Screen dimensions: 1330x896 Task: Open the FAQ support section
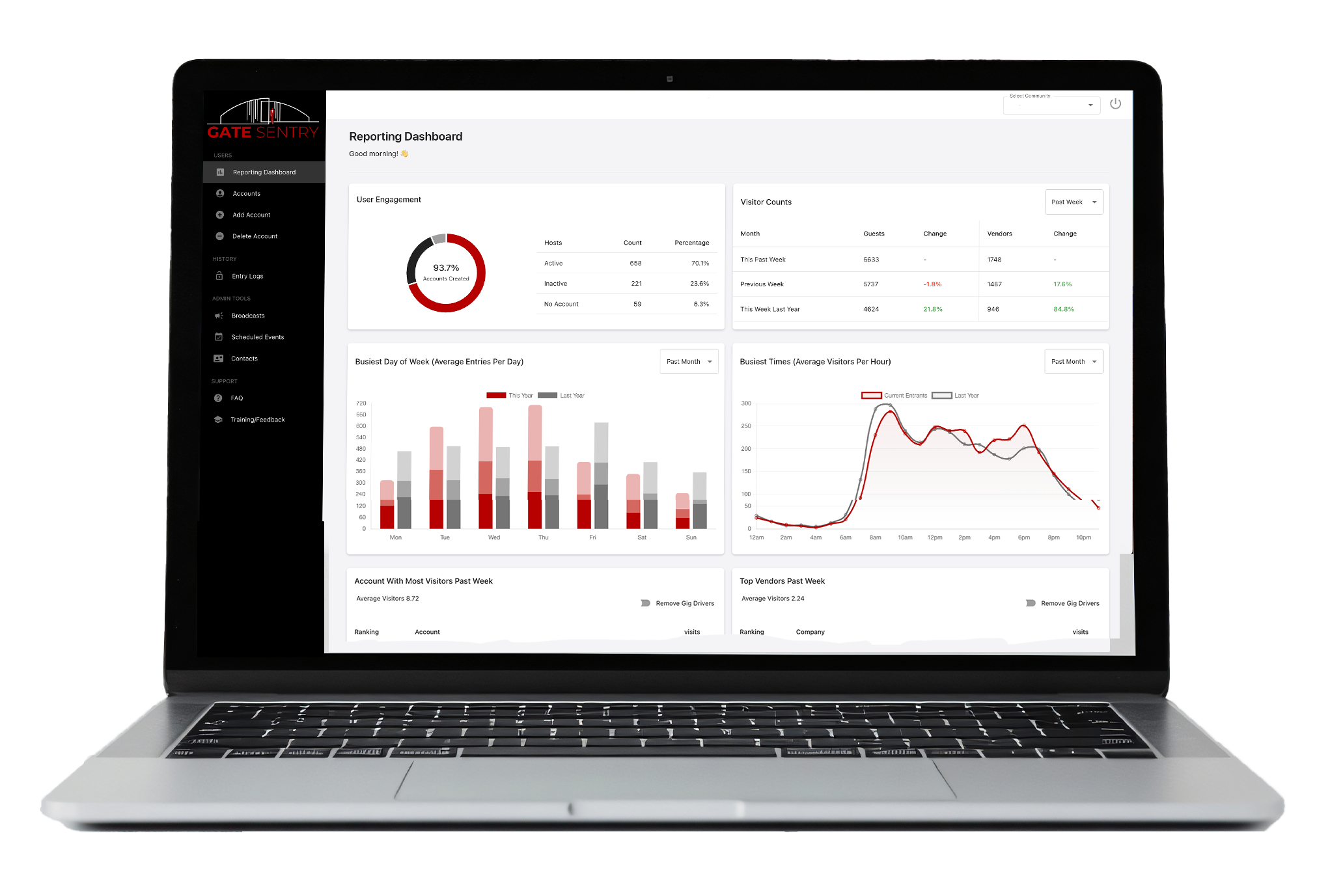coord(236,398)
